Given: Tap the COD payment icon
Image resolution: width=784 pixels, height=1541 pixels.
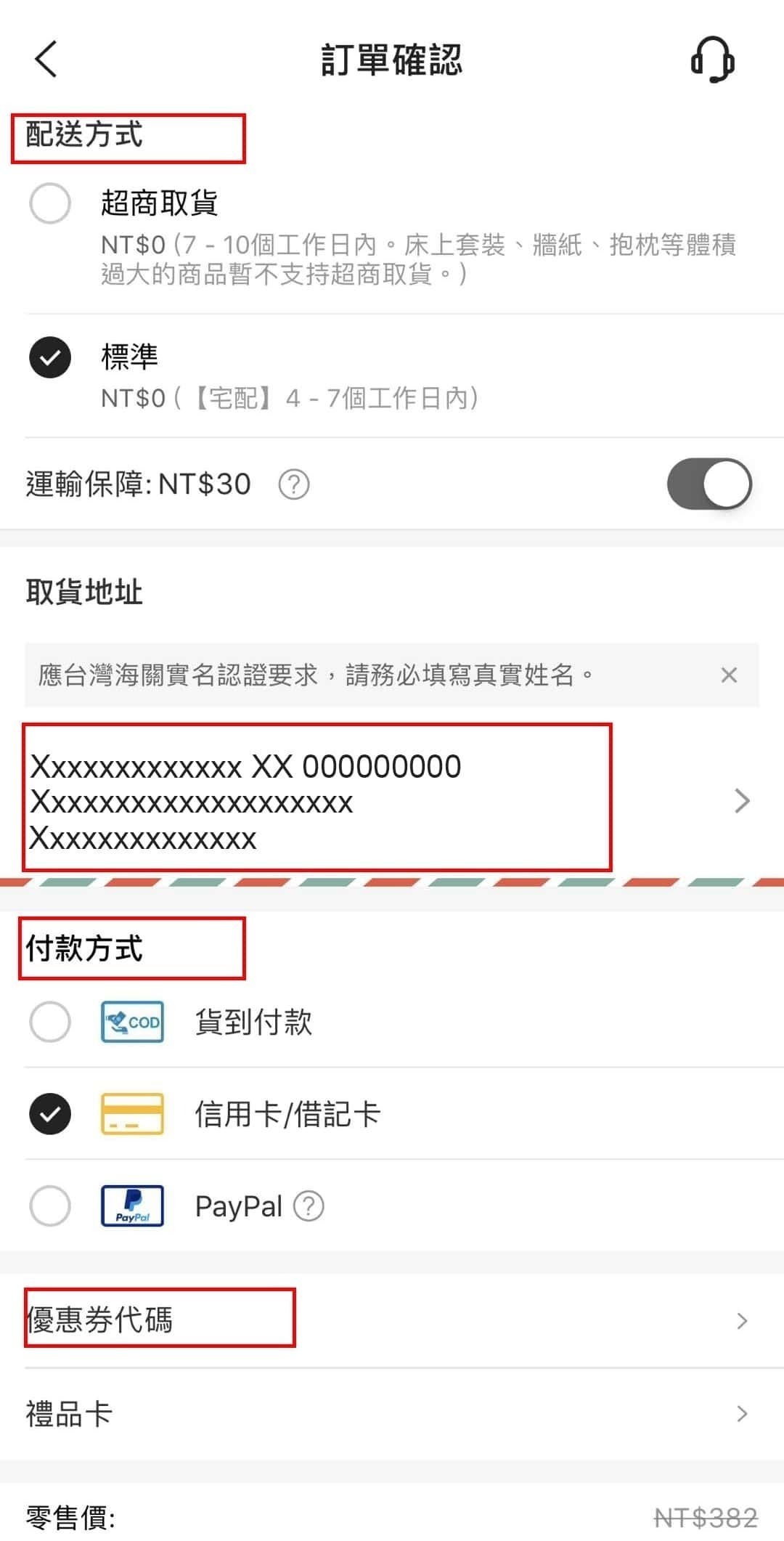Looking at the screenshot, I should (132, 1022).
